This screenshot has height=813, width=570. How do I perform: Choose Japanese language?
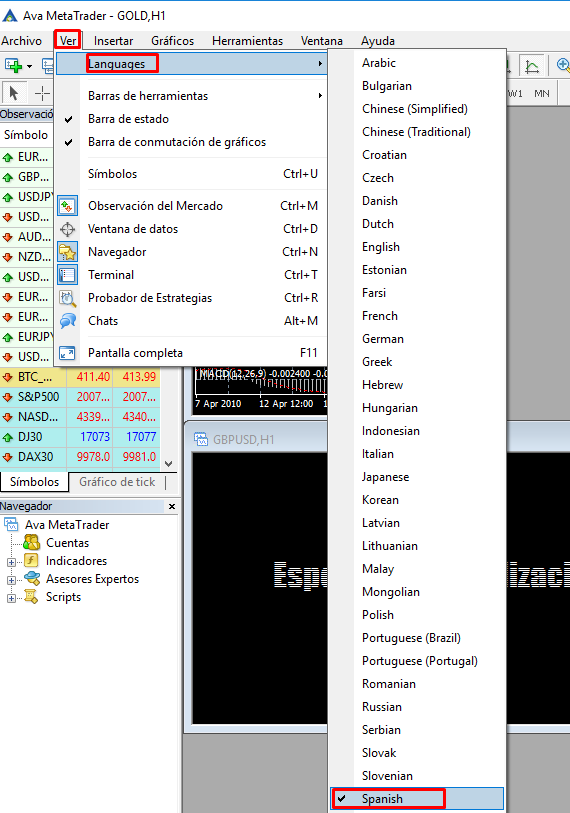[x=417, y=477]
